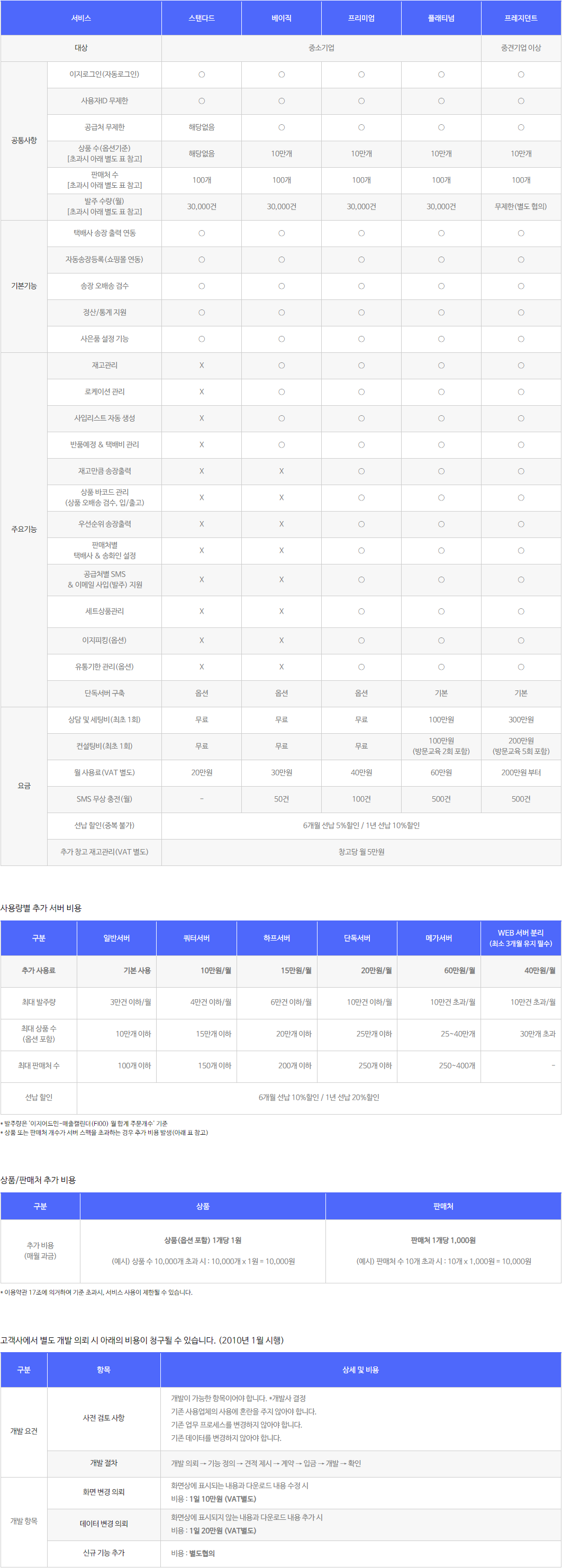This screenshot has width=562, height=1568.
Task: Click the 신규 기능 추가 row label
Action: click(x=104, y=1553)
